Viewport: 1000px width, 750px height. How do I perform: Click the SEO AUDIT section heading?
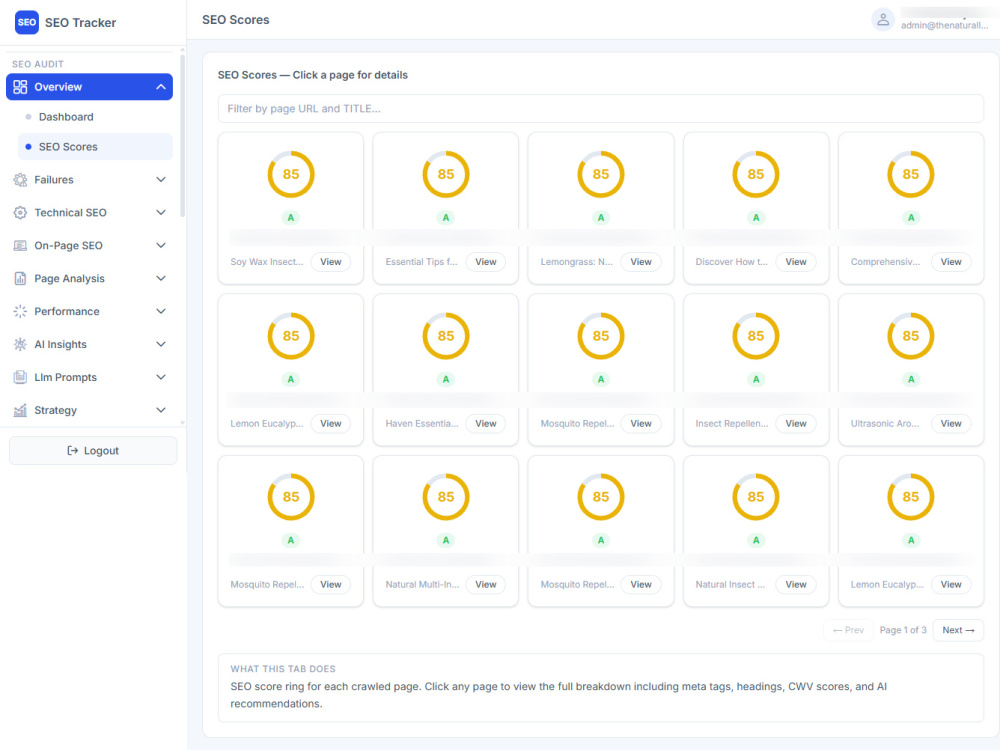38,64
